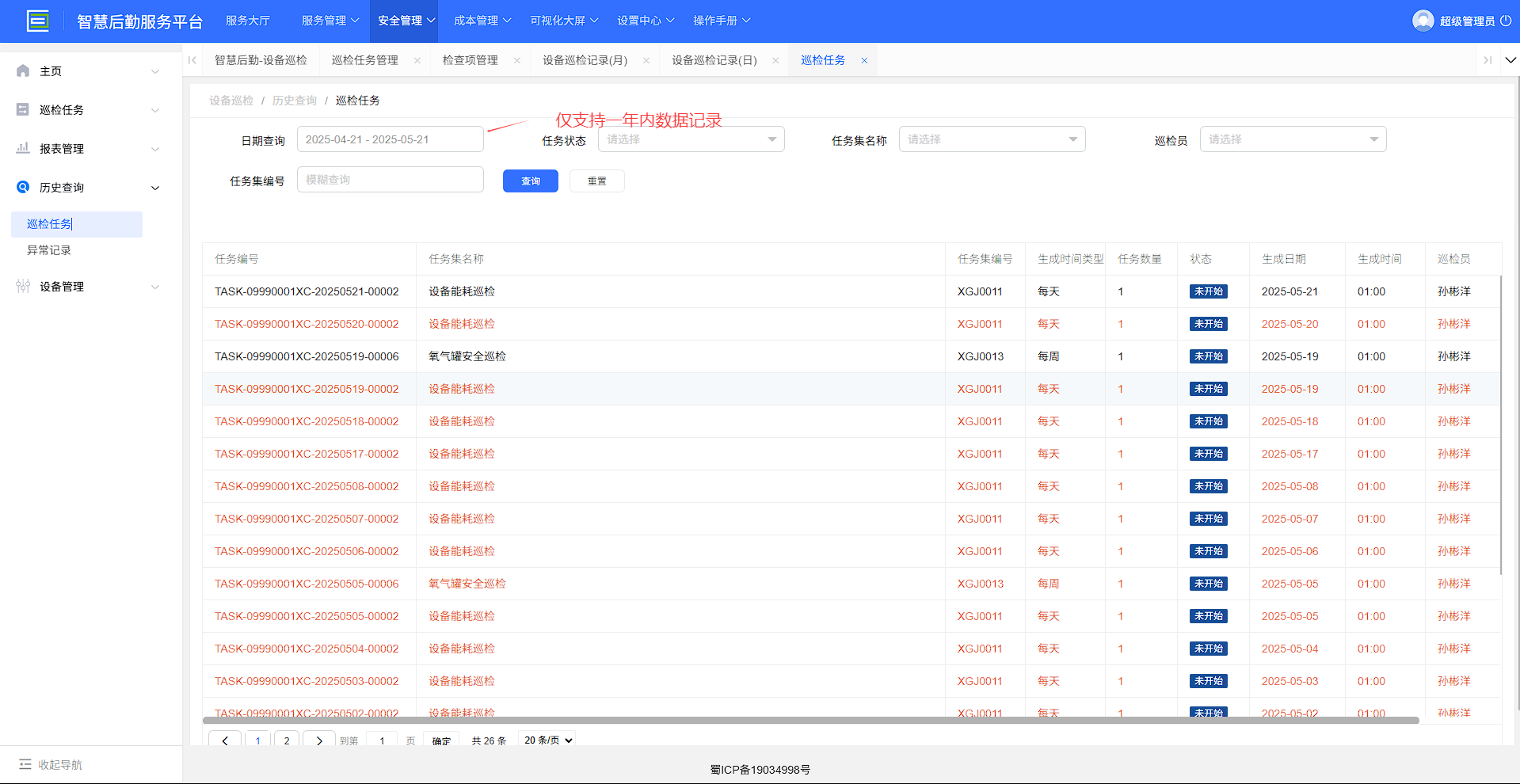
Task: Go to the next page arrow
Action: click(319, 740)
